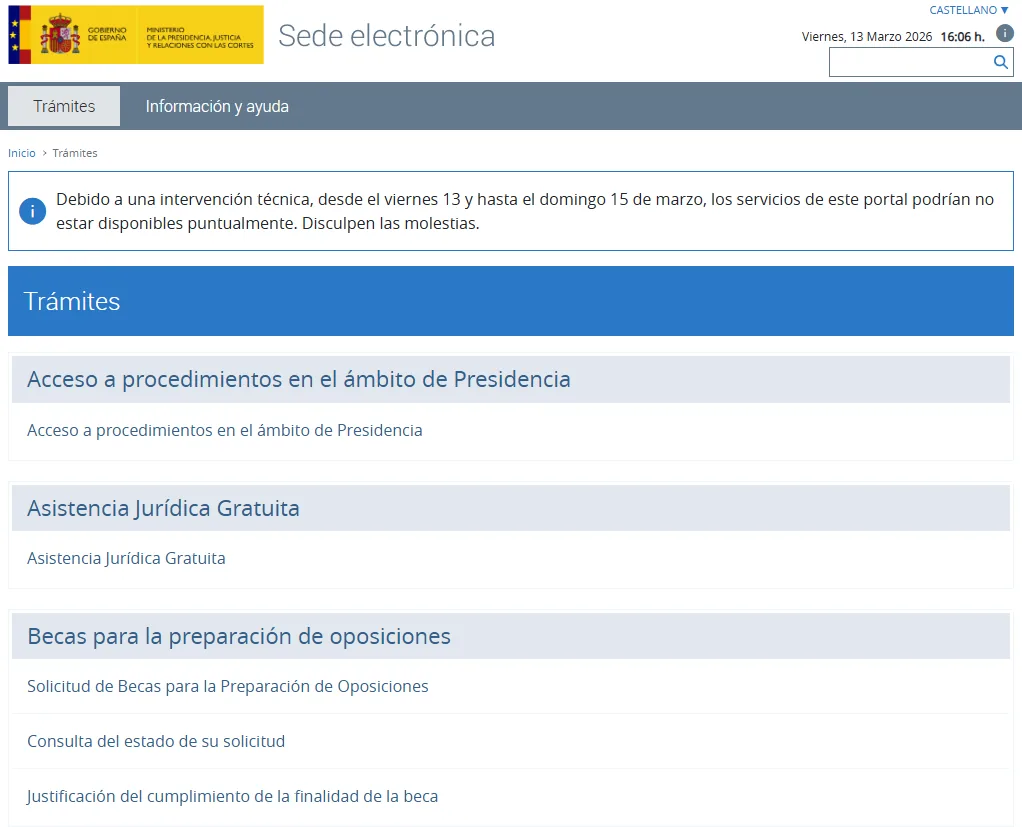Click the yellow government header emblem area
The height and width of the screenshot is (827, 1022).
tap(135, 33)
